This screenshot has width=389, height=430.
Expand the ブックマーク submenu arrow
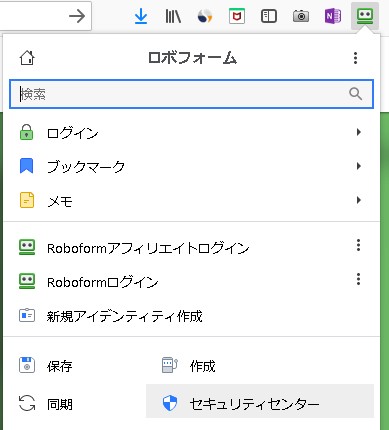tap(359, 166)
